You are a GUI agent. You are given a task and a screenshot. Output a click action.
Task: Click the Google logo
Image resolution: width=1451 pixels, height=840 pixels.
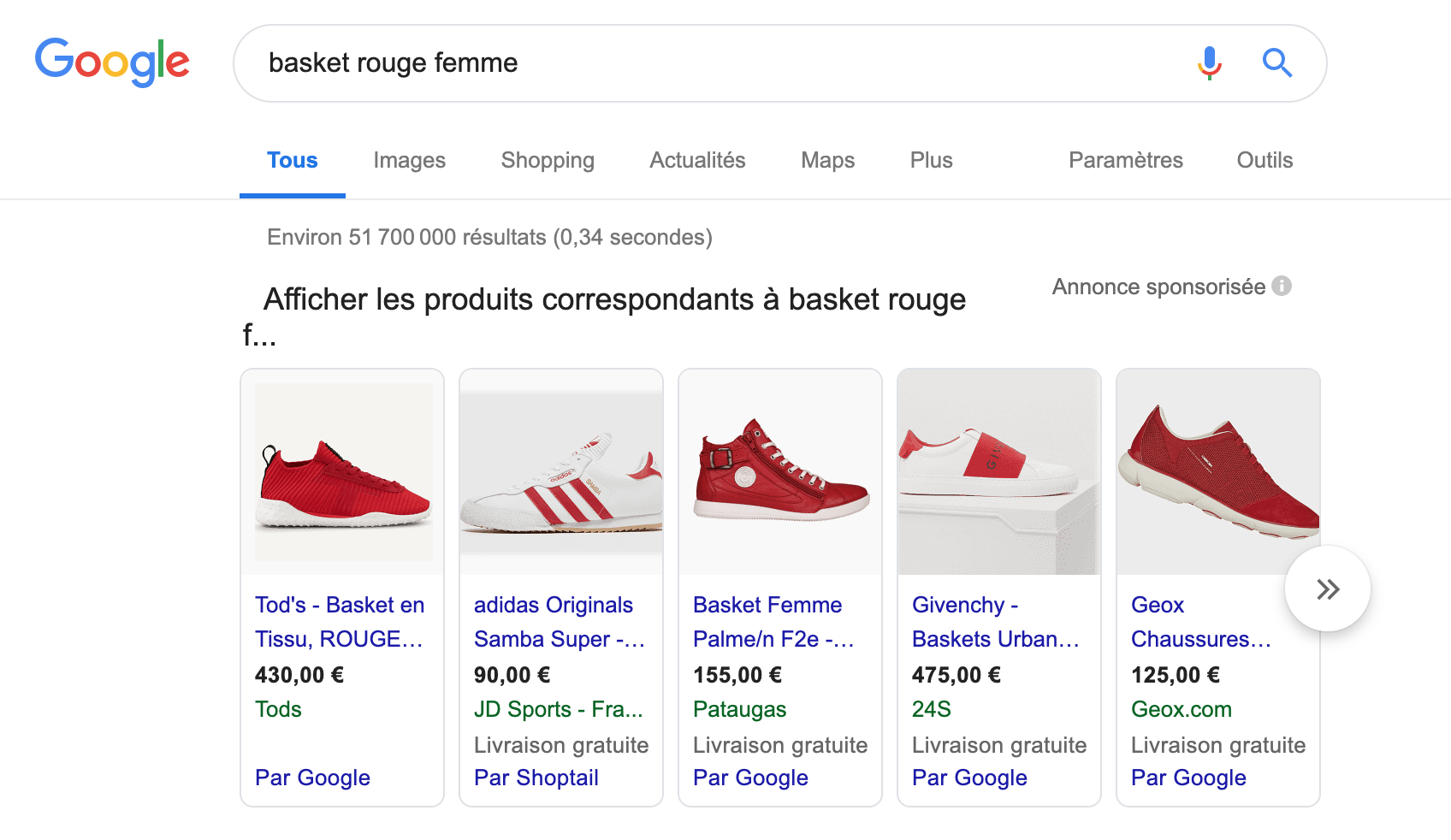pos(112,62)
